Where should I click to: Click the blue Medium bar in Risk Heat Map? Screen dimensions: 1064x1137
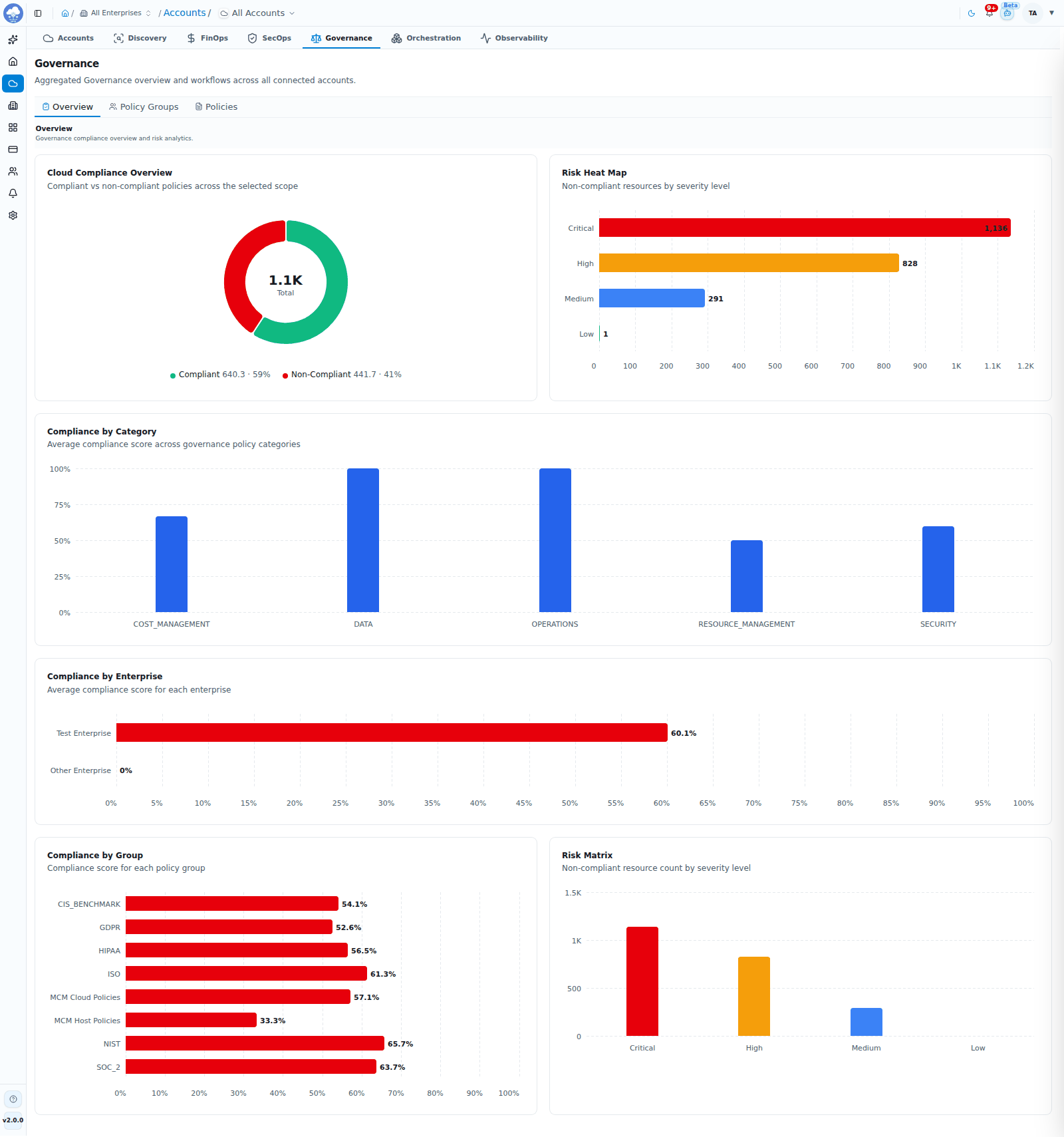pyautogui.click(x=652, y=298)
